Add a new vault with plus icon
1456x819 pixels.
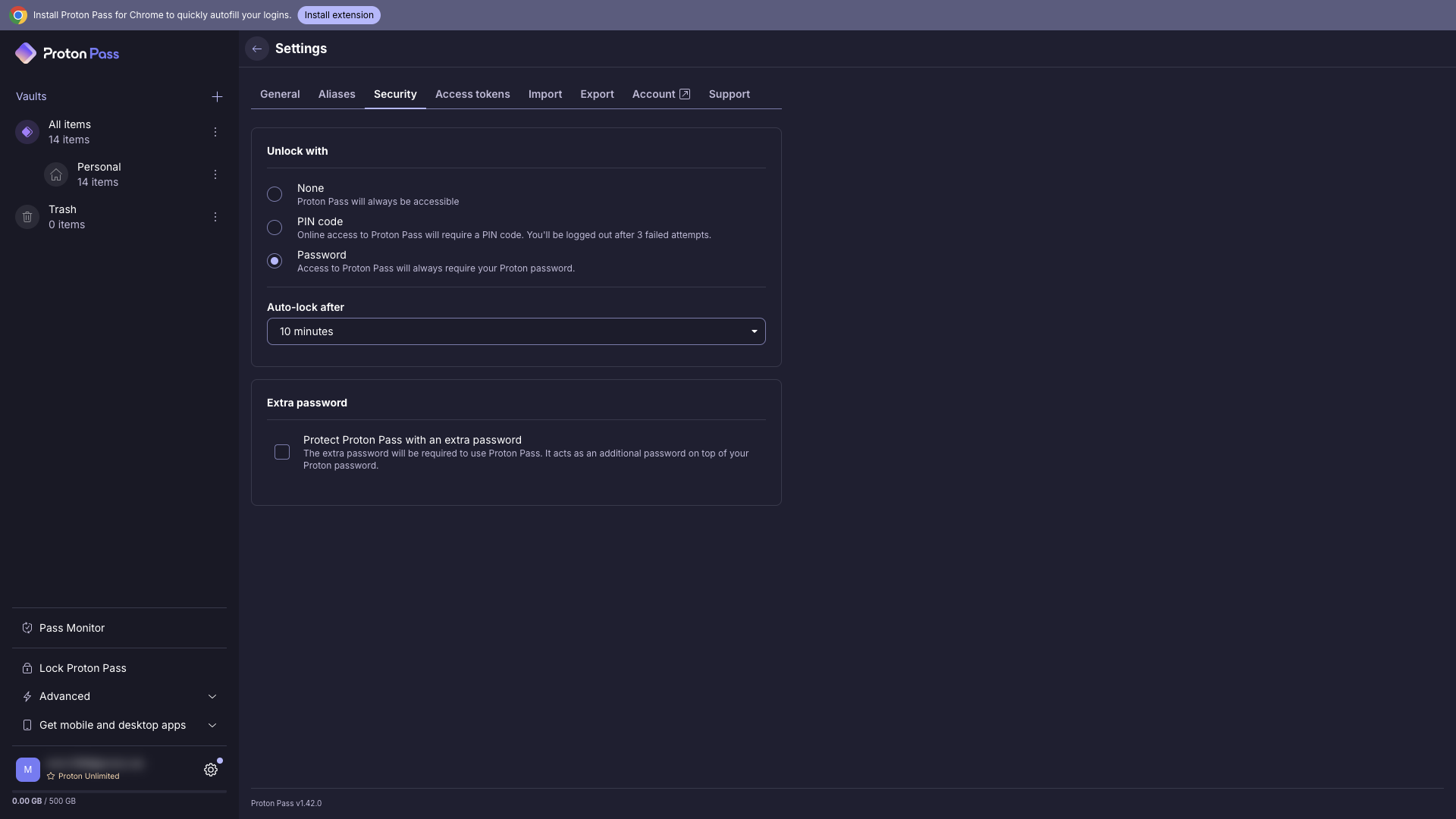[217, 96]
